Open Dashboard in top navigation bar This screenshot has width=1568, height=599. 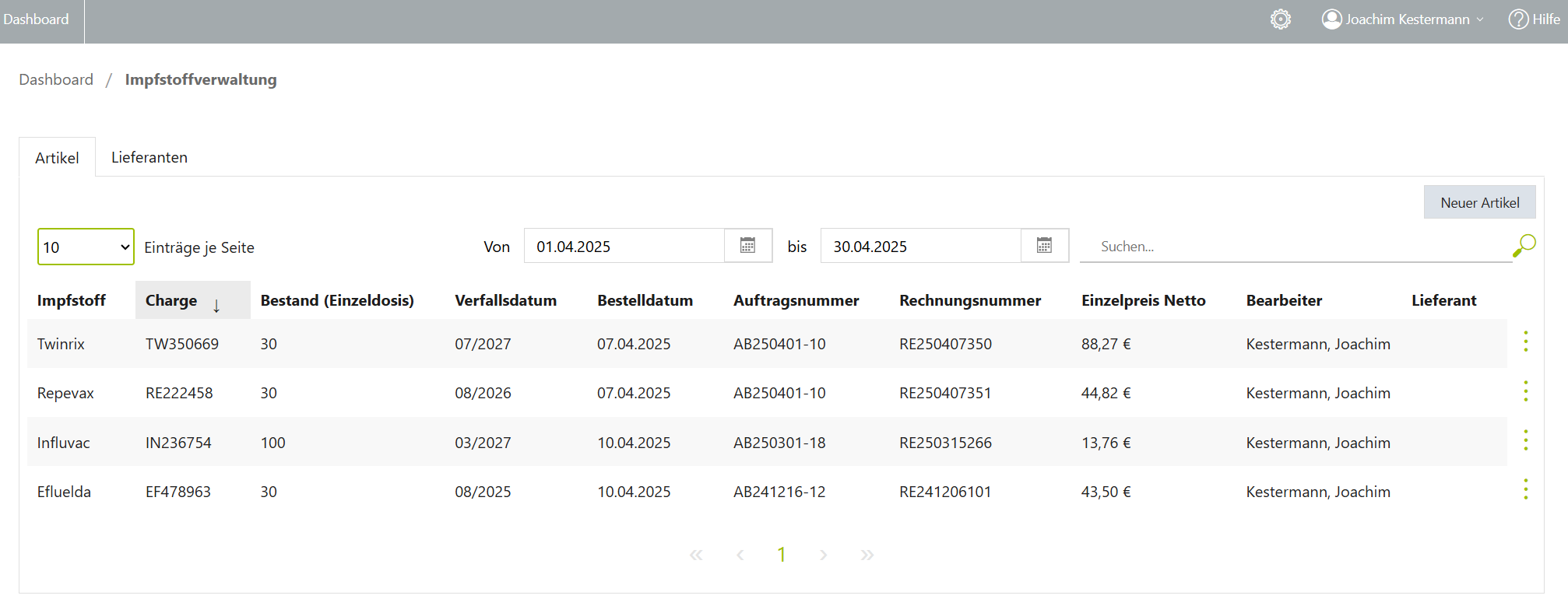click(36, 19)
